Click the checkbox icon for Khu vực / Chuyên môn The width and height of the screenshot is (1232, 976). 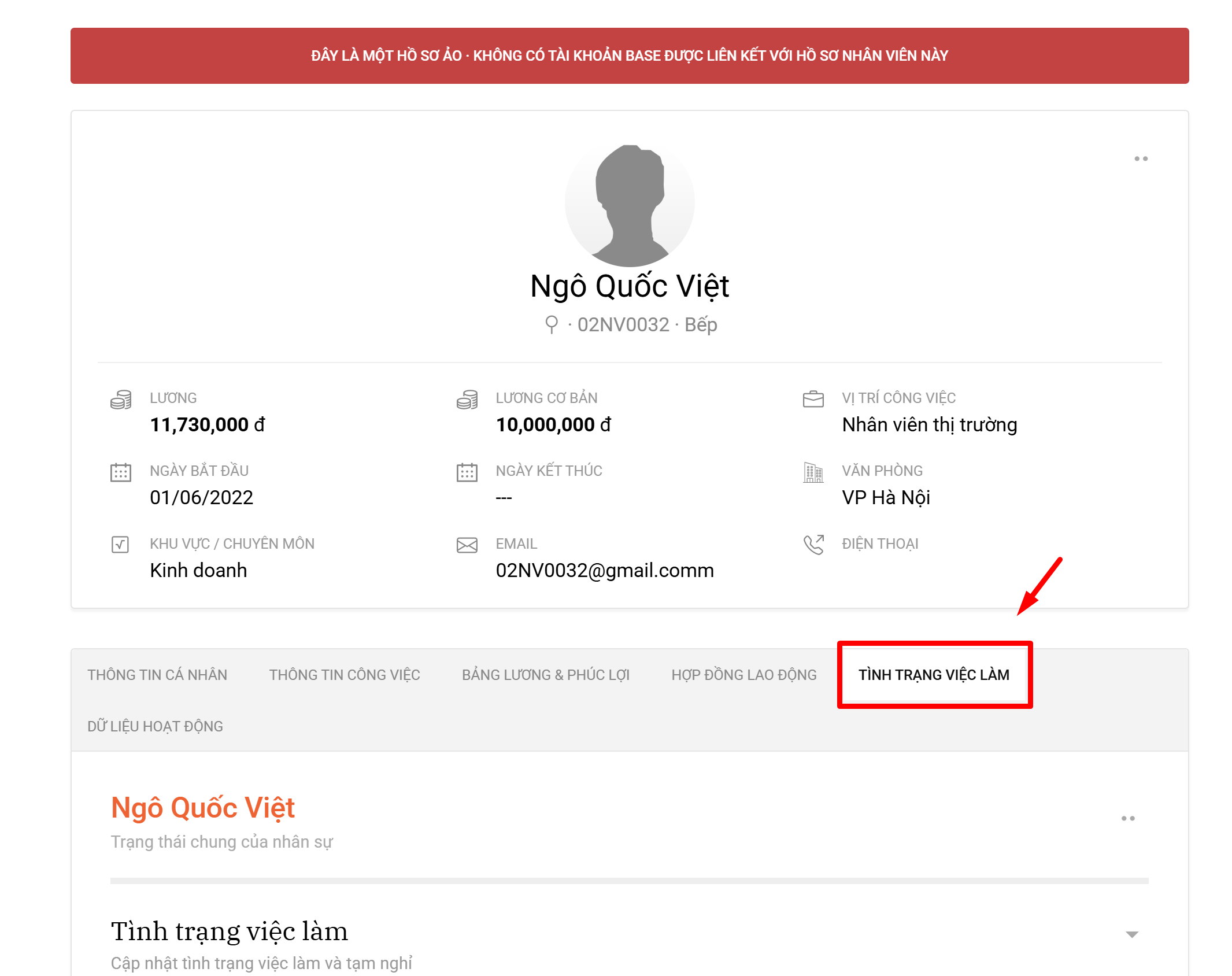(120, 545)
